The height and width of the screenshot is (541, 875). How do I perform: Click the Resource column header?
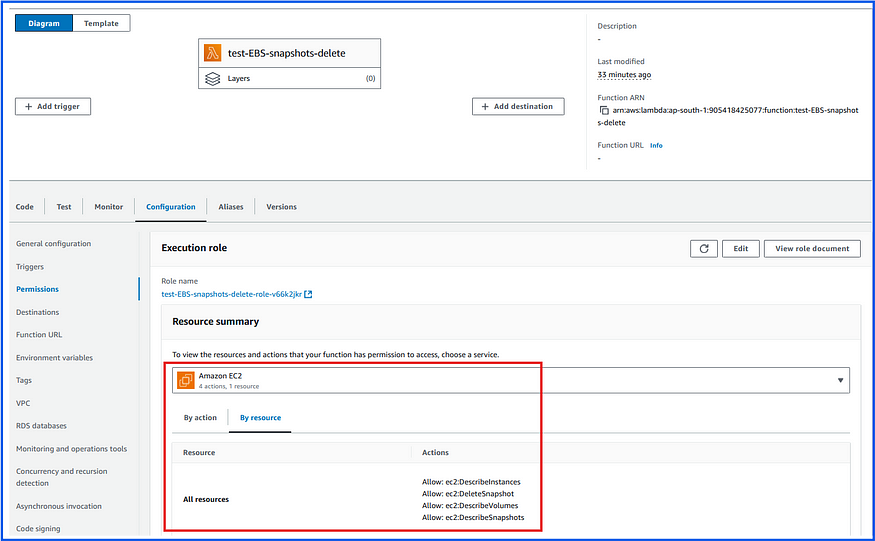click(199, 452)
